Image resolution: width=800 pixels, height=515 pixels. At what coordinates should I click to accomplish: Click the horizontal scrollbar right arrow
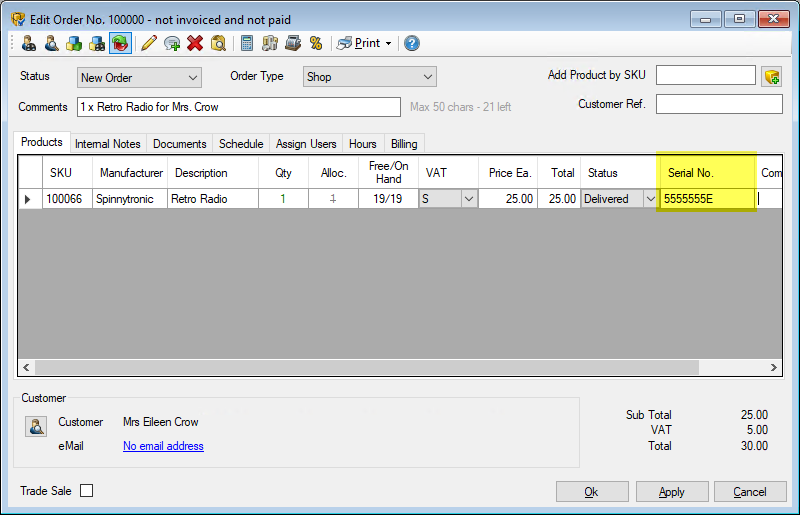[774, 368]
